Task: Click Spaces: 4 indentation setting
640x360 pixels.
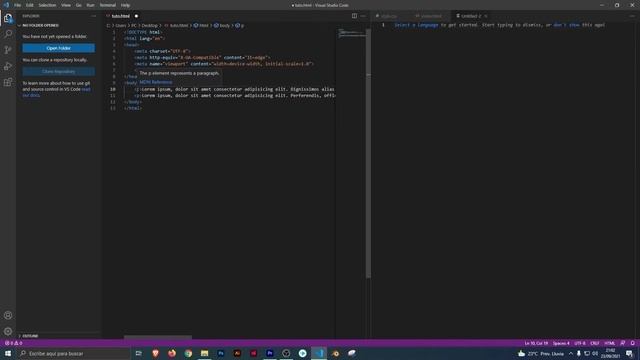Action: point(561,343)
